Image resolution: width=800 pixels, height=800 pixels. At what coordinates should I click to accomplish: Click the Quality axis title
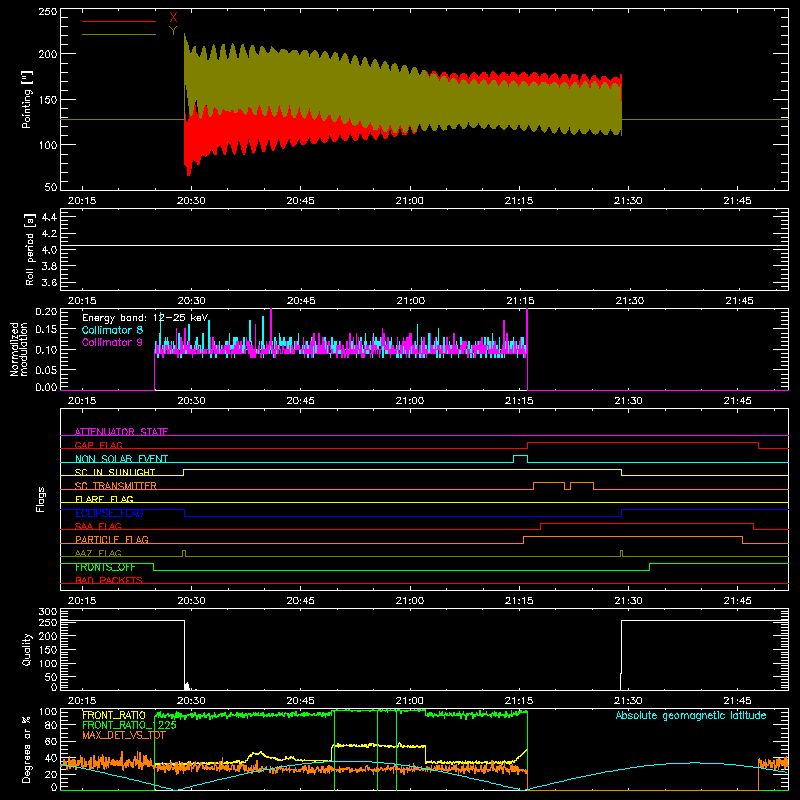tap(27, 649)
